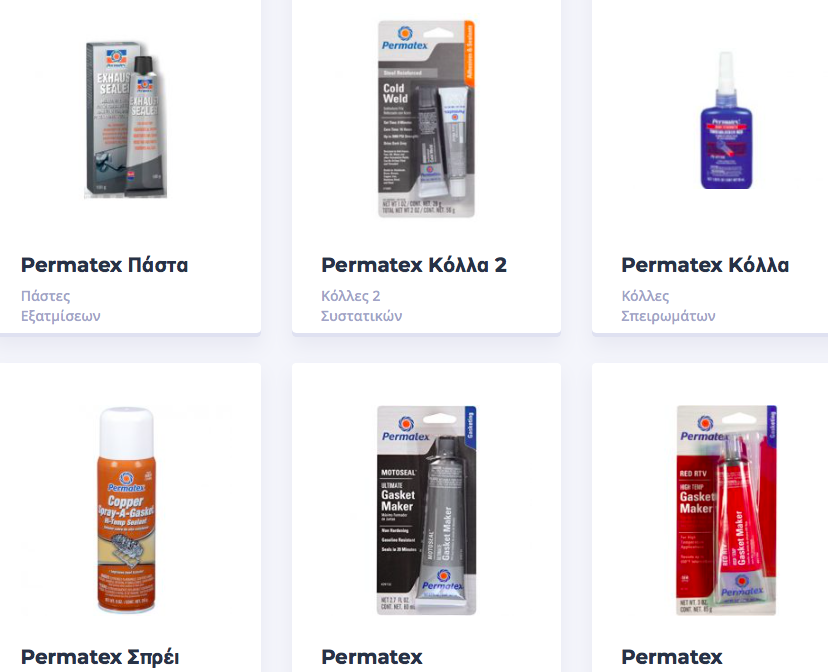
Task: Open the blue threadlocker bottle image
Action: 726,121
